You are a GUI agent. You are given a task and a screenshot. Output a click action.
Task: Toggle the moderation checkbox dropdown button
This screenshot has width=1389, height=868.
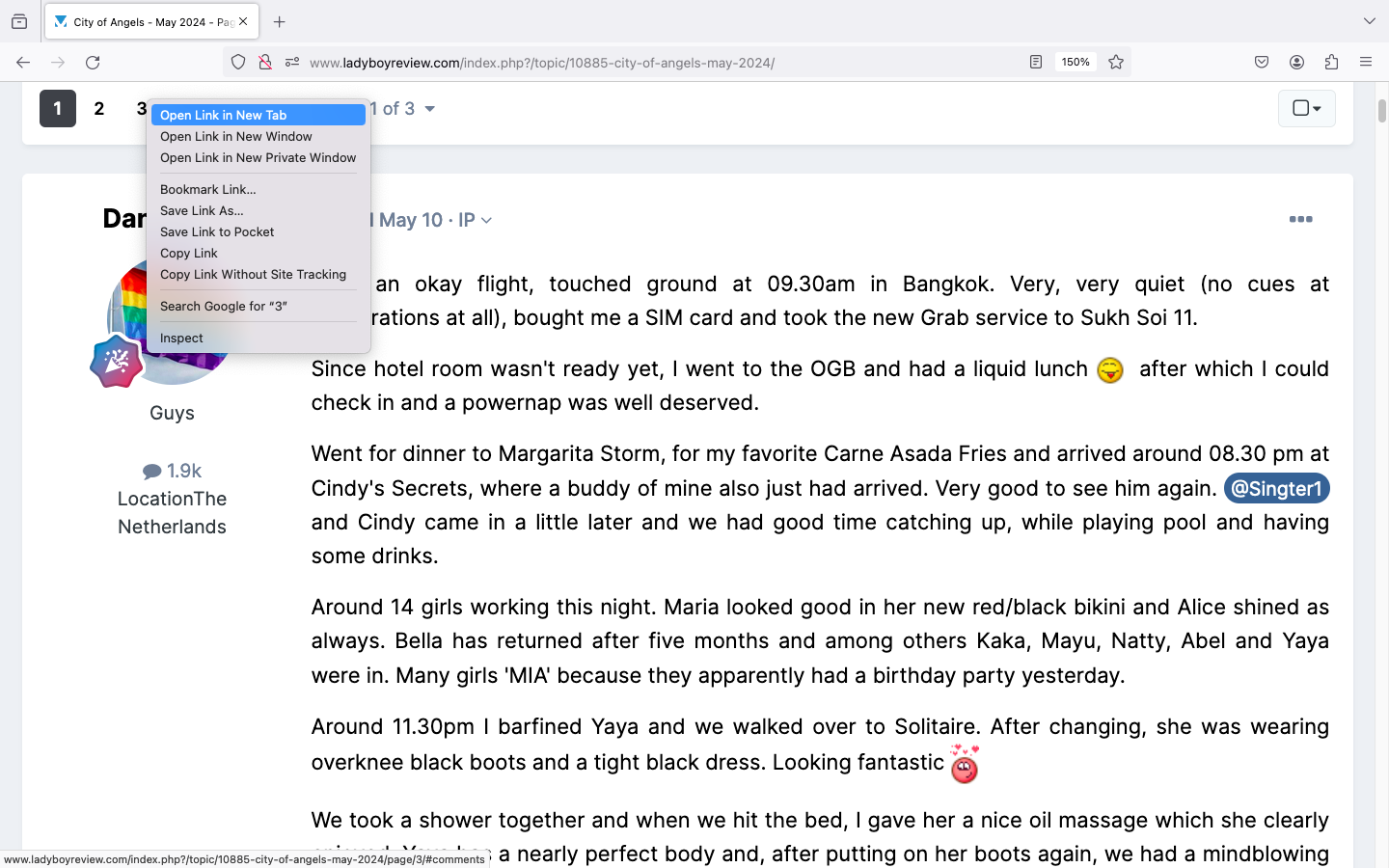pyautogui.click(x=1307, y=108)
